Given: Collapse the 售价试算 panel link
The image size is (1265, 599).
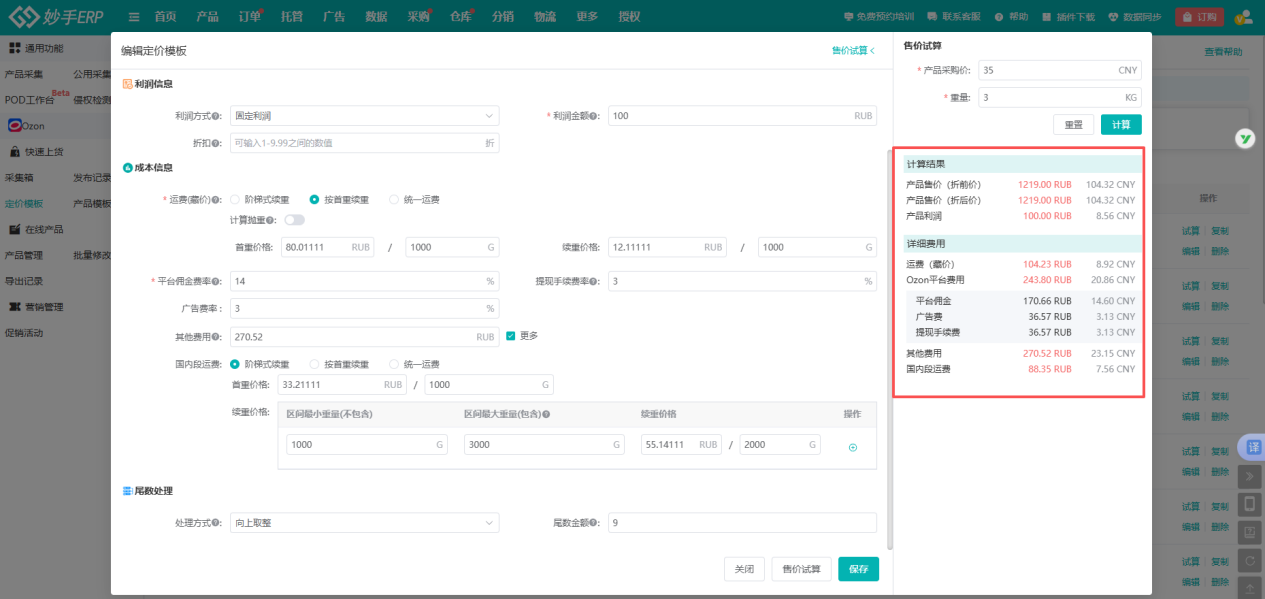Looking at the screenshot, I should (x=853, y=50).
